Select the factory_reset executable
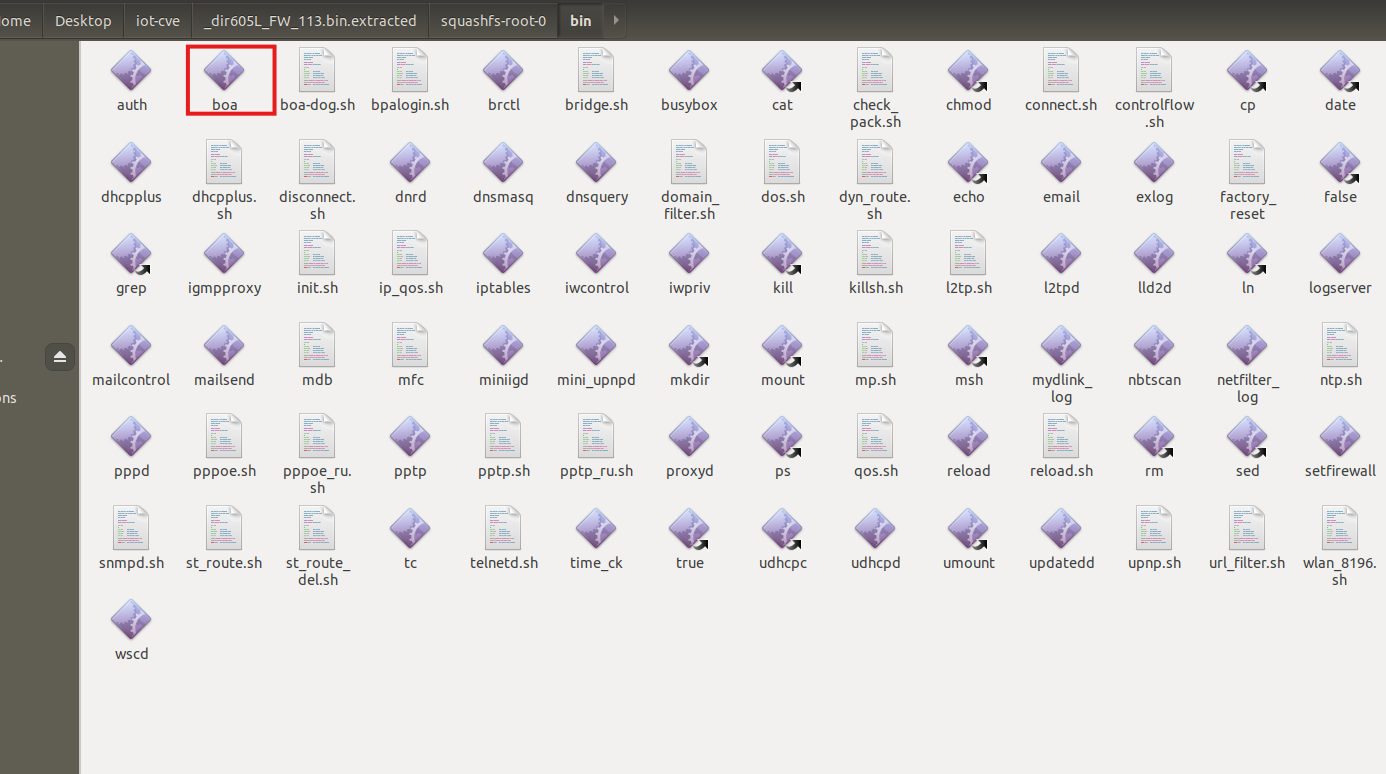 [x=1247, y=164]
